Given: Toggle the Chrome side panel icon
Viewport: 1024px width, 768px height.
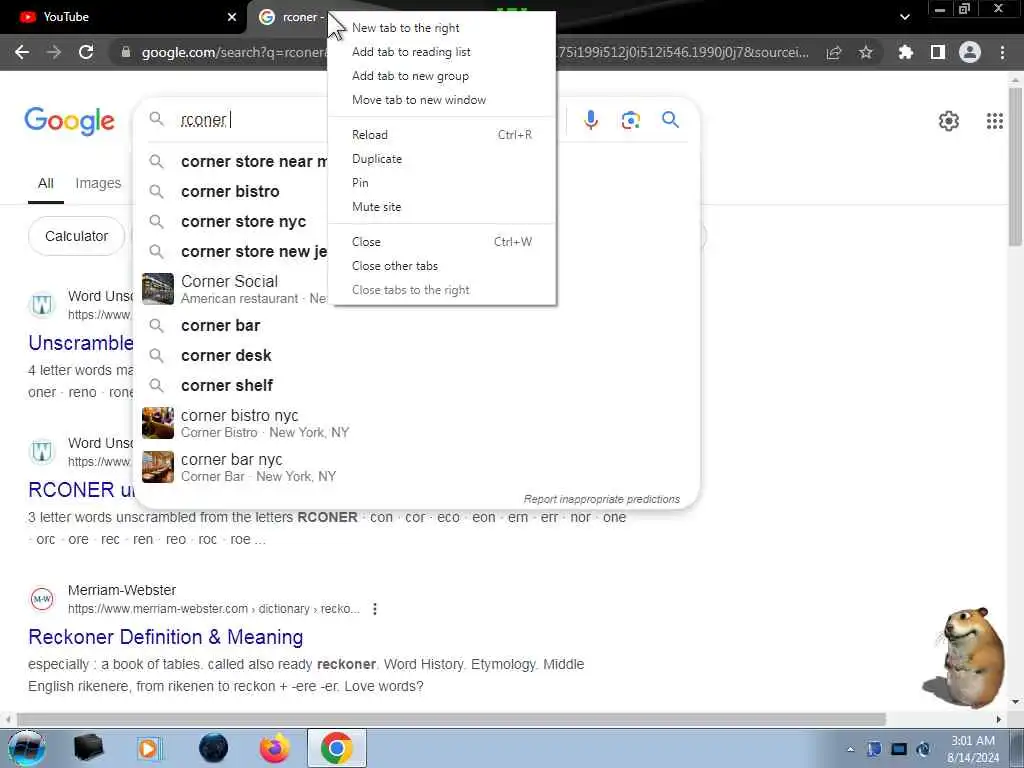Looking at the screenshot, I should 938,52.
